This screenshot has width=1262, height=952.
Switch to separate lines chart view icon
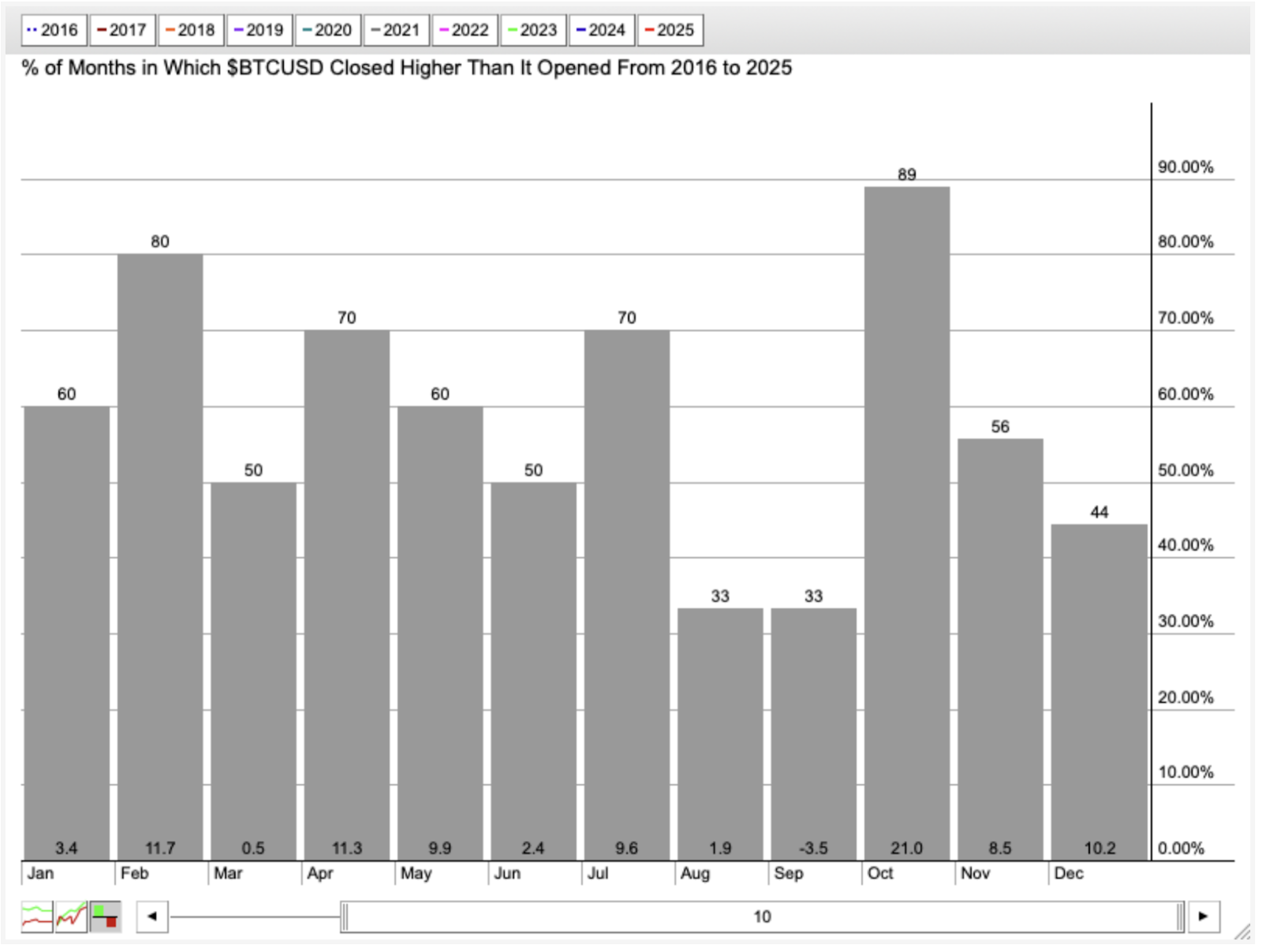pyautogui.click(x=37, y=917)
